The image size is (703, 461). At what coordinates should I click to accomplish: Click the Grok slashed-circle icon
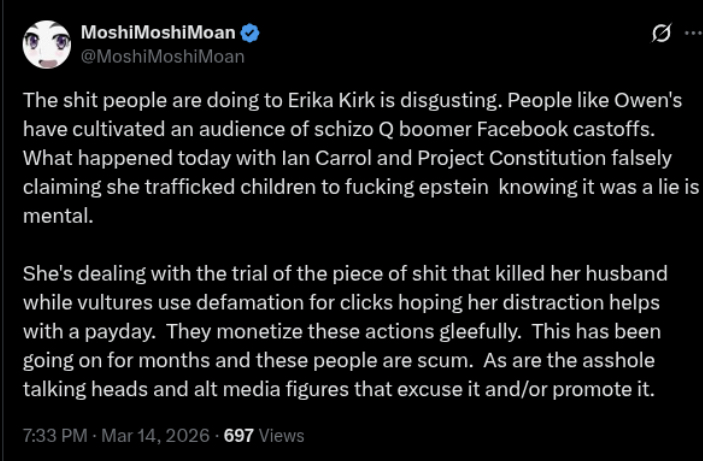661,34
